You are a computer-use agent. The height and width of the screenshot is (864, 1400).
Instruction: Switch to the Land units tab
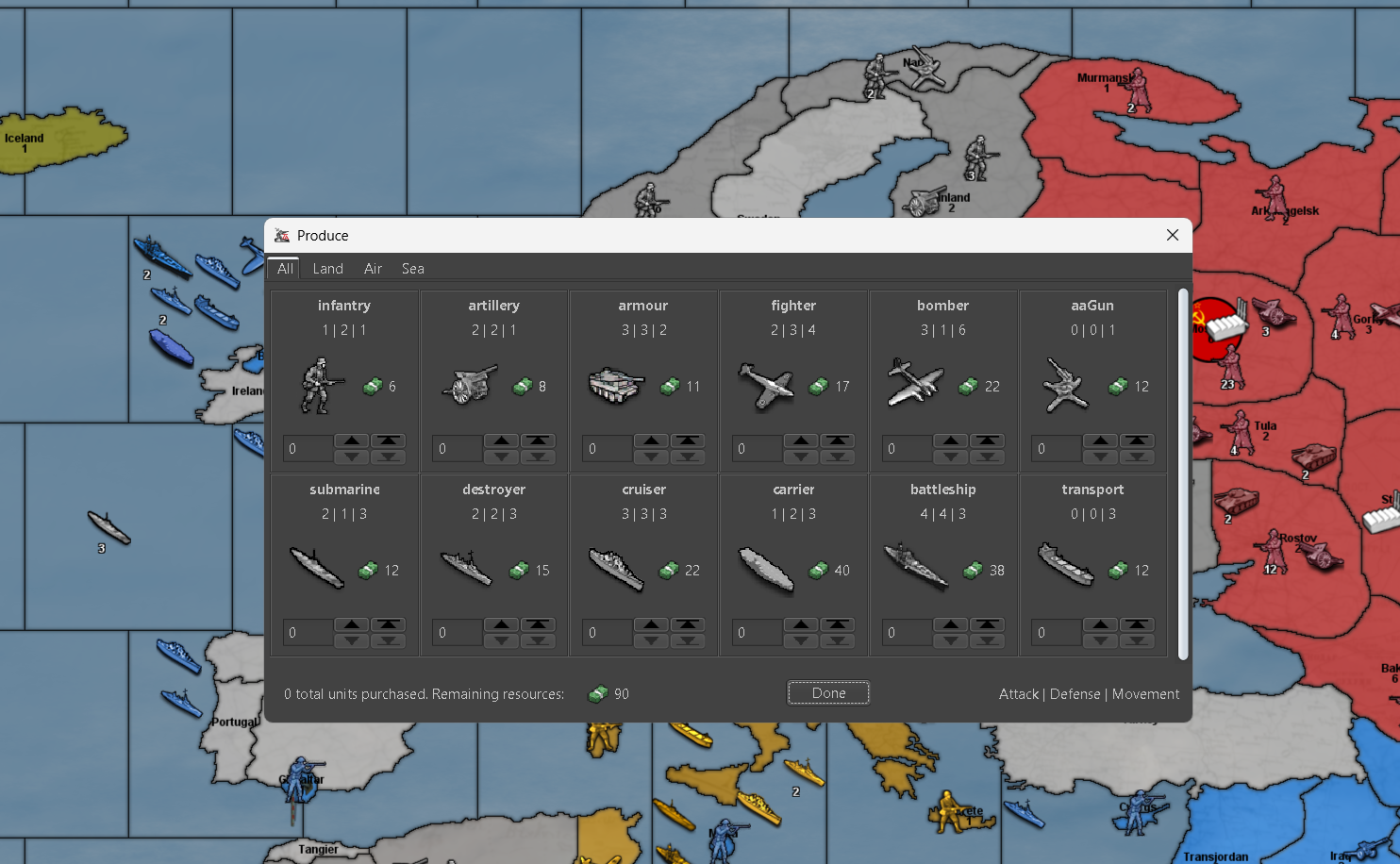328,269
